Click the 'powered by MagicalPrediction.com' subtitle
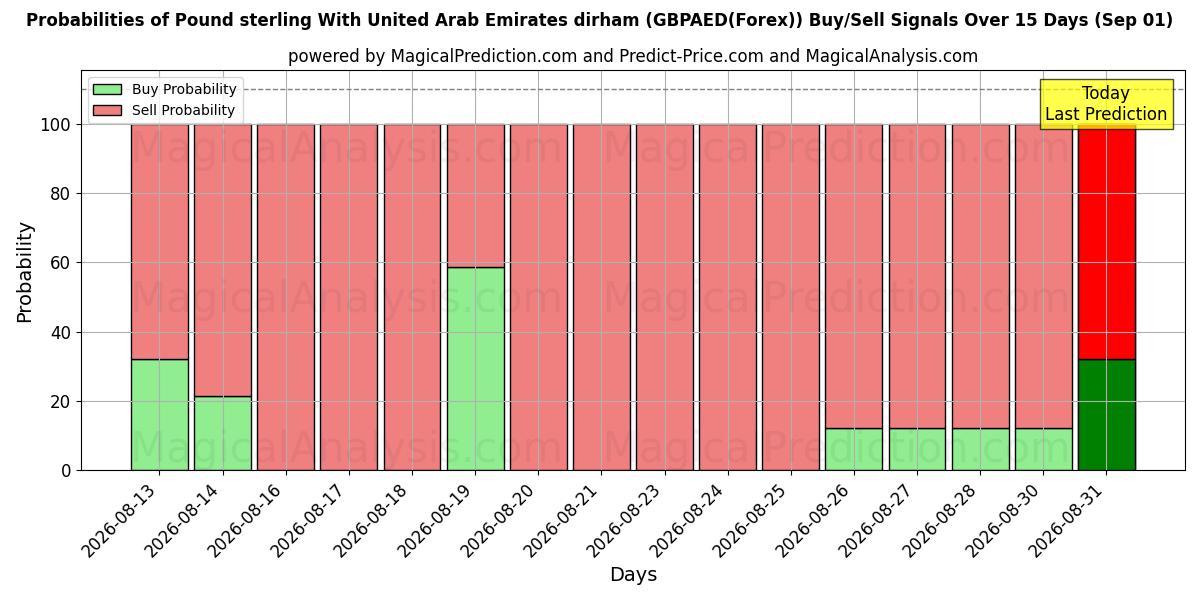 click(x=633, y=56)
